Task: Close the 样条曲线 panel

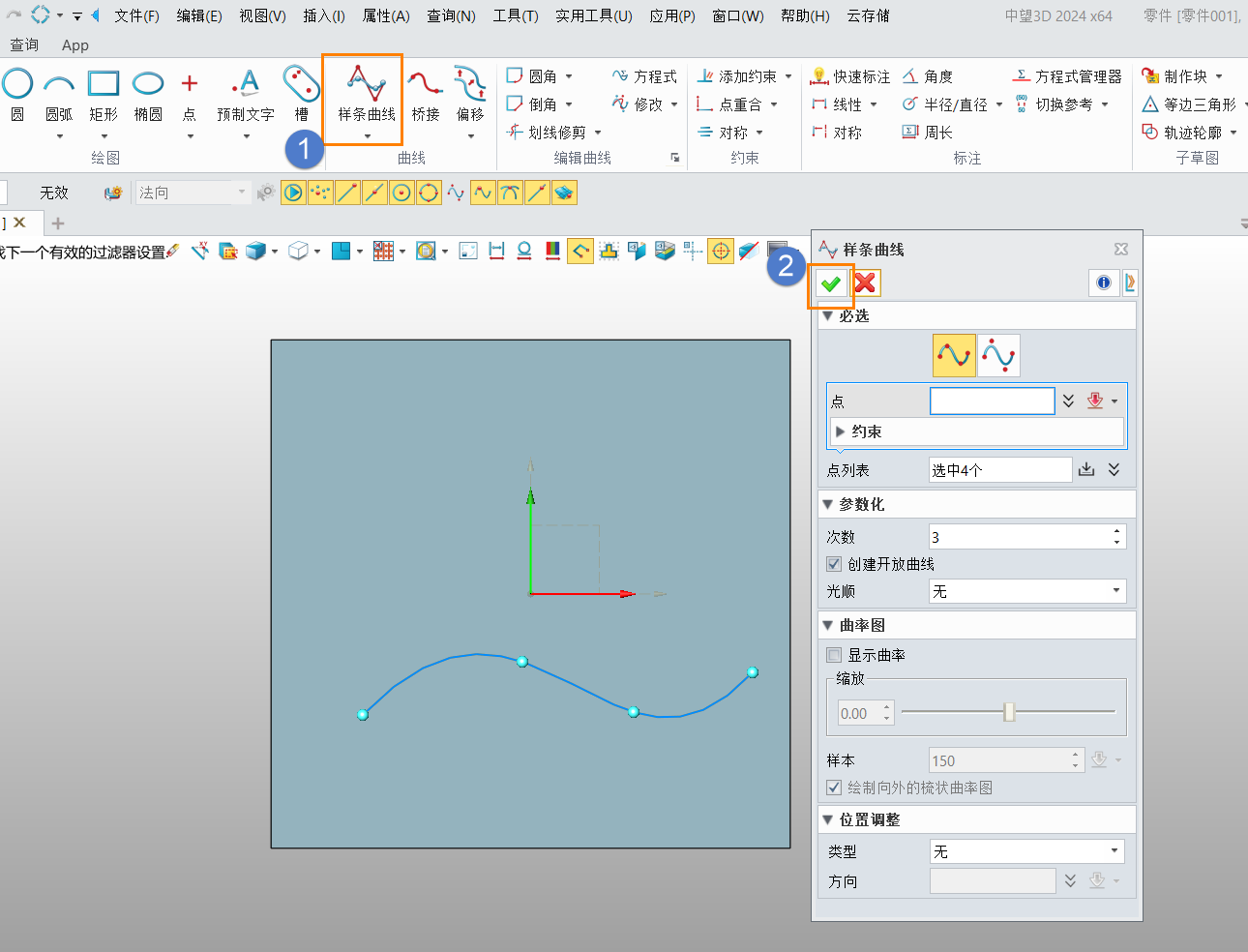Action: pos(1121,249)
